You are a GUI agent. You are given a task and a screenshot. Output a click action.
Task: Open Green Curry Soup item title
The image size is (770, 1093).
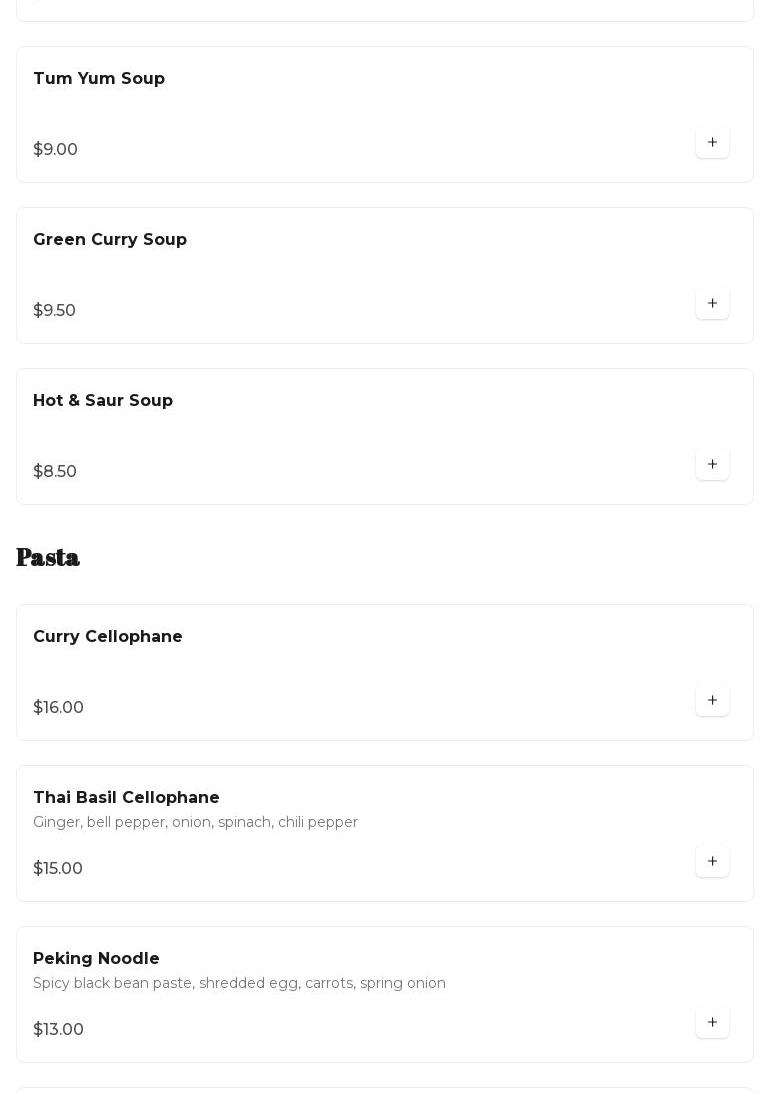(110, 240)
